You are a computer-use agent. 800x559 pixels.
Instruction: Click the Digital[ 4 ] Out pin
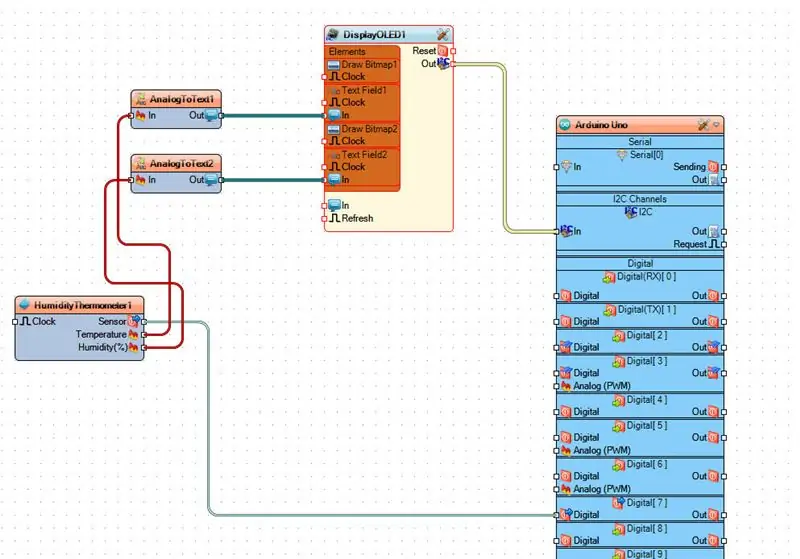[x=724, y=412]
